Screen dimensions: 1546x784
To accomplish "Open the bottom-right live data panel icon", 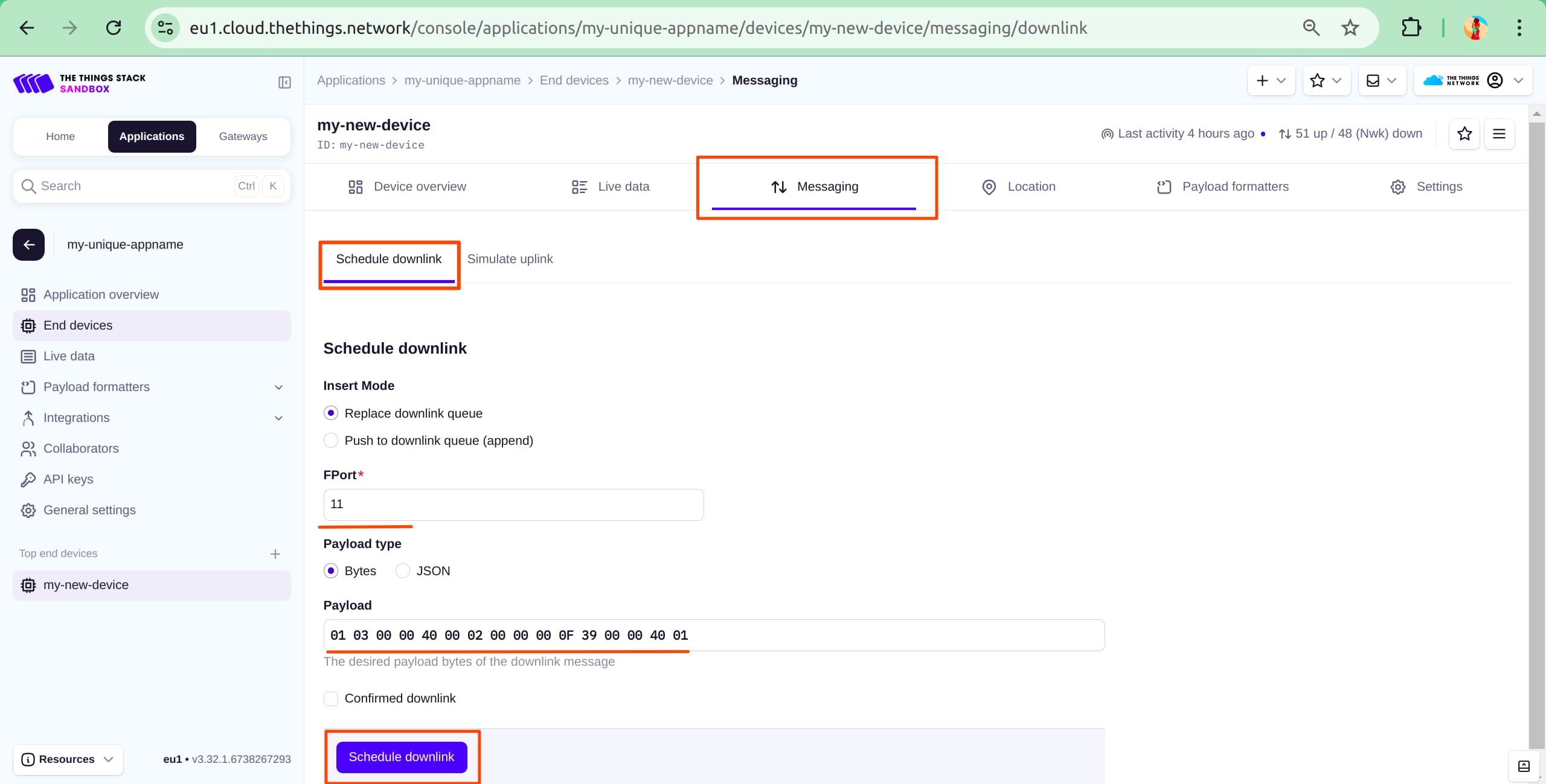I will pyautogui.click(x=1524, y=766).
